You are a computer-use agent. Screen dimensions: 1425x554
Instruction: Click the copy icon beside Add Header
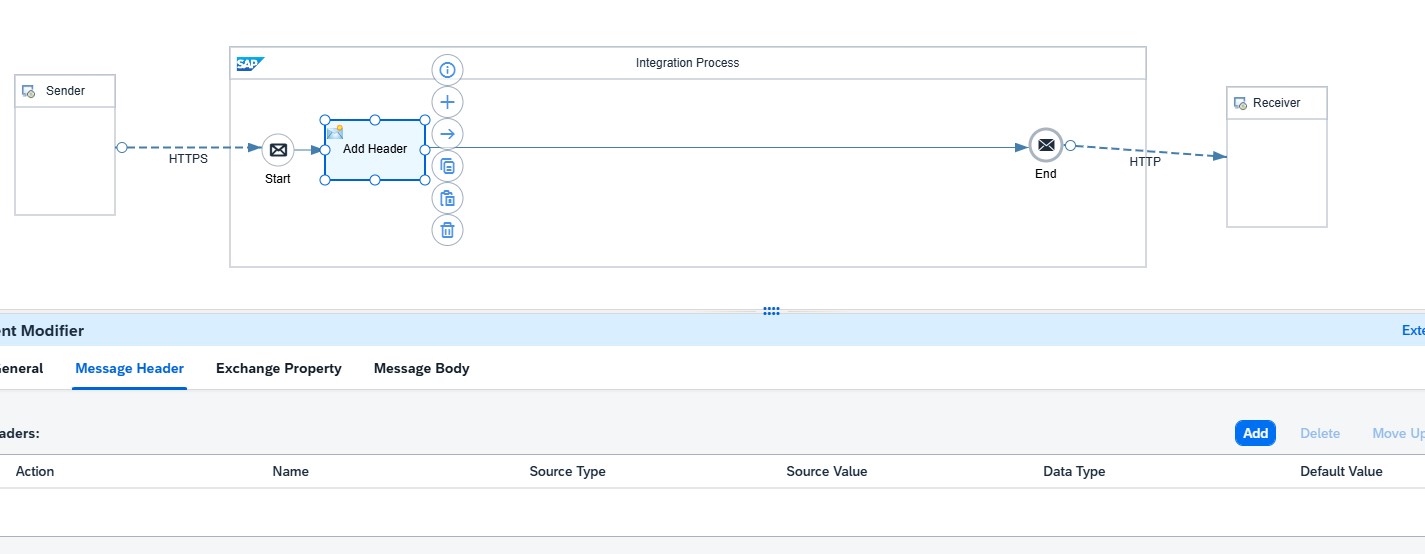pos(447,166)
